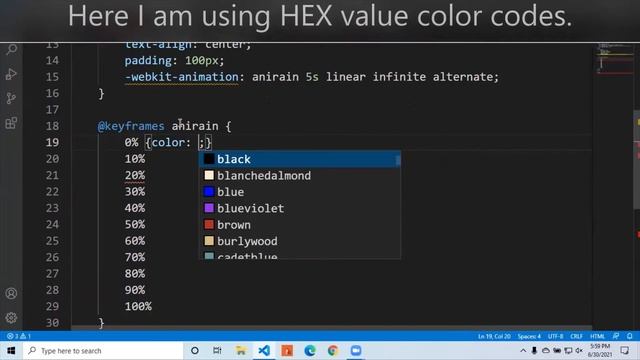Open Cortana circle icon on taskbar

[x=195, y=351]
